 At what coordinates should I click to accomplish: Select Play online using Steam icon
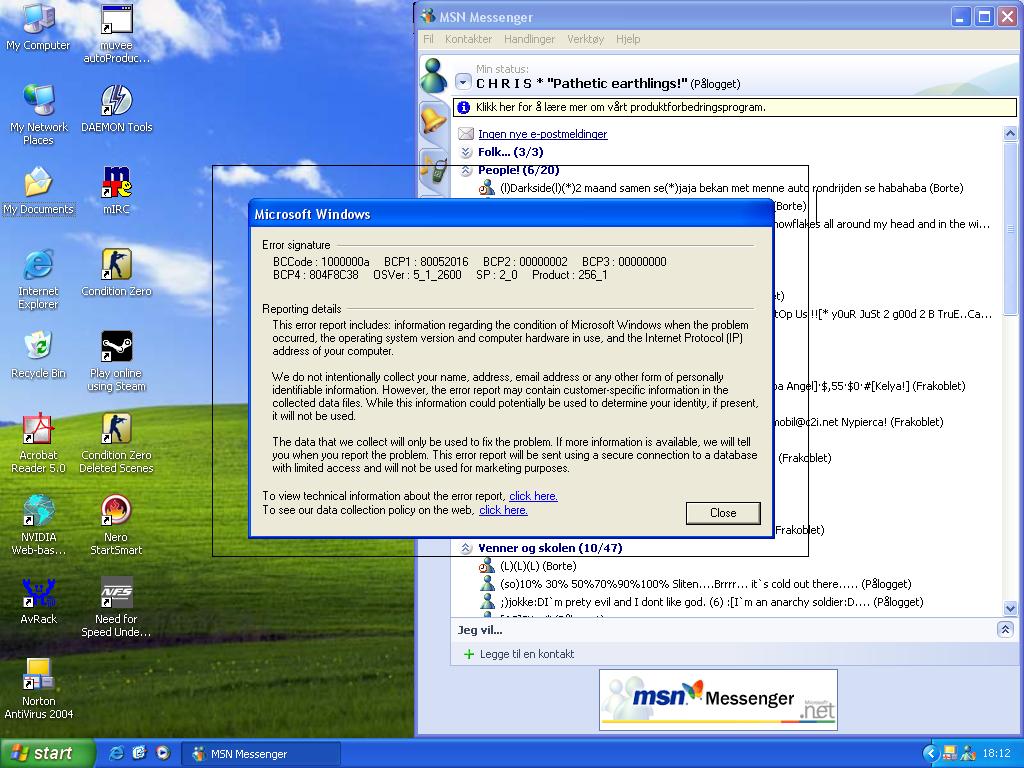pos(116,362)
